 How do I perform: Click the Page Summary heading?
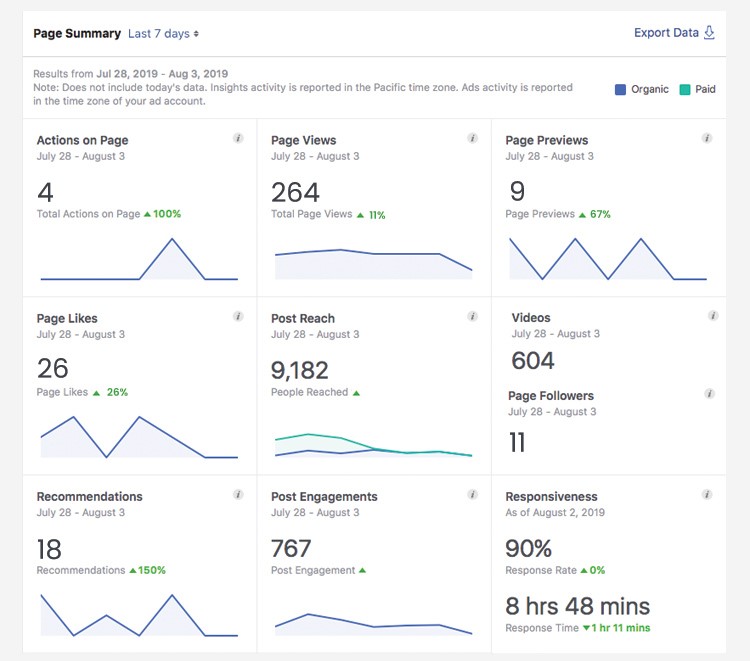point(77,33)
